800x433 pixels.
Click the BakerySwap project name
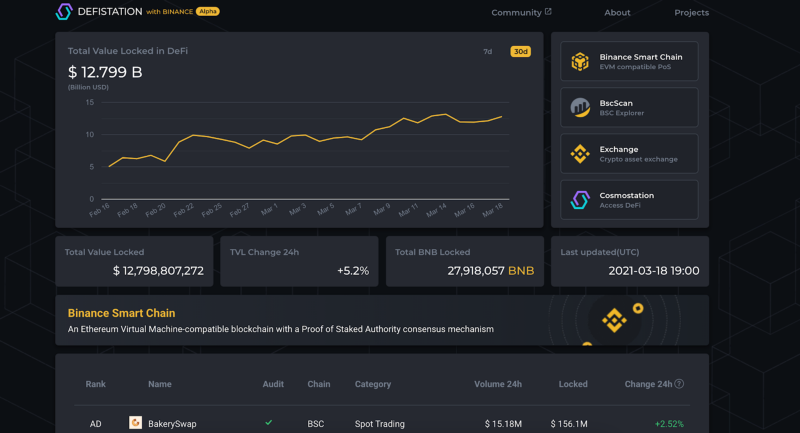tap(172, 424)
